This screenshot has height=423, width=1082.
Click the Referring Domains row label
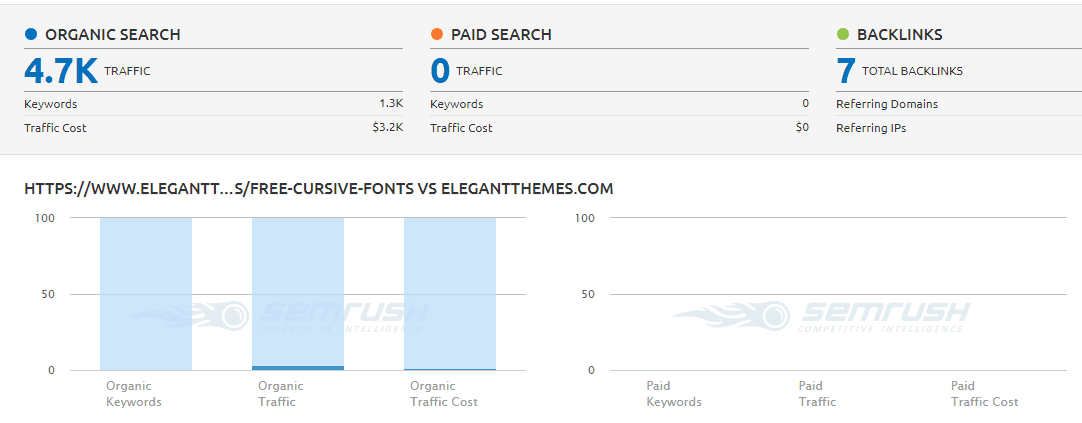tap(887, 104)
